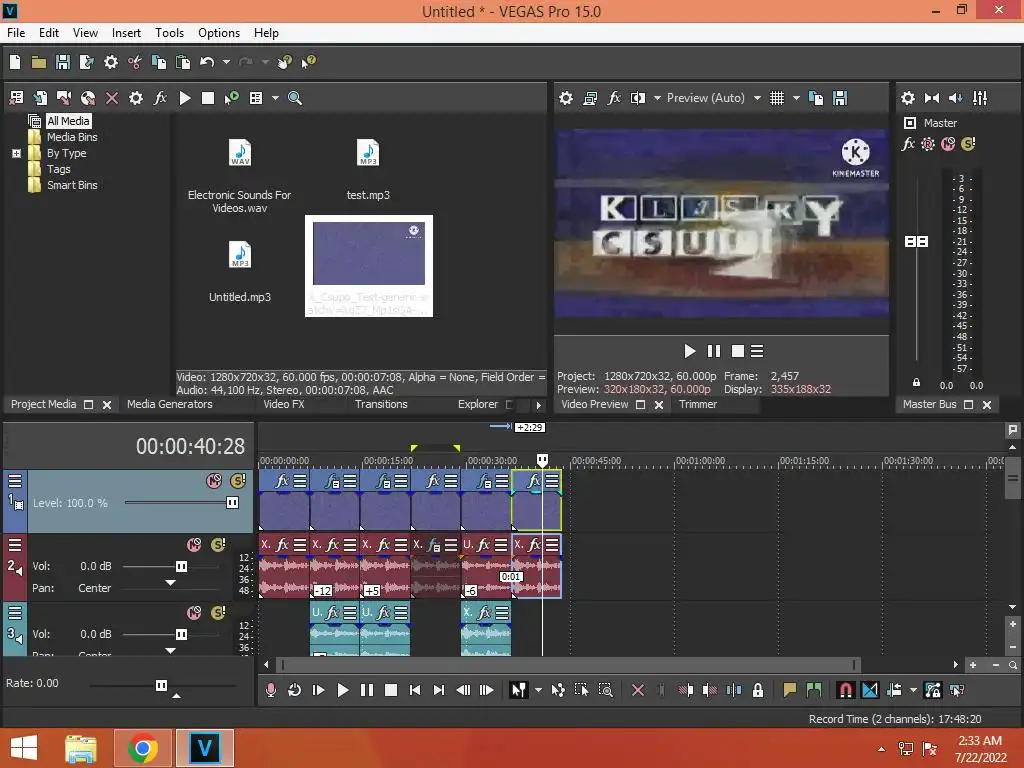Image resolution: width=1024 pixels, height=768 pixels.
Task: Open Master FX in Master Bus panel
Action: pyautogui.click(x=908, y=144)
